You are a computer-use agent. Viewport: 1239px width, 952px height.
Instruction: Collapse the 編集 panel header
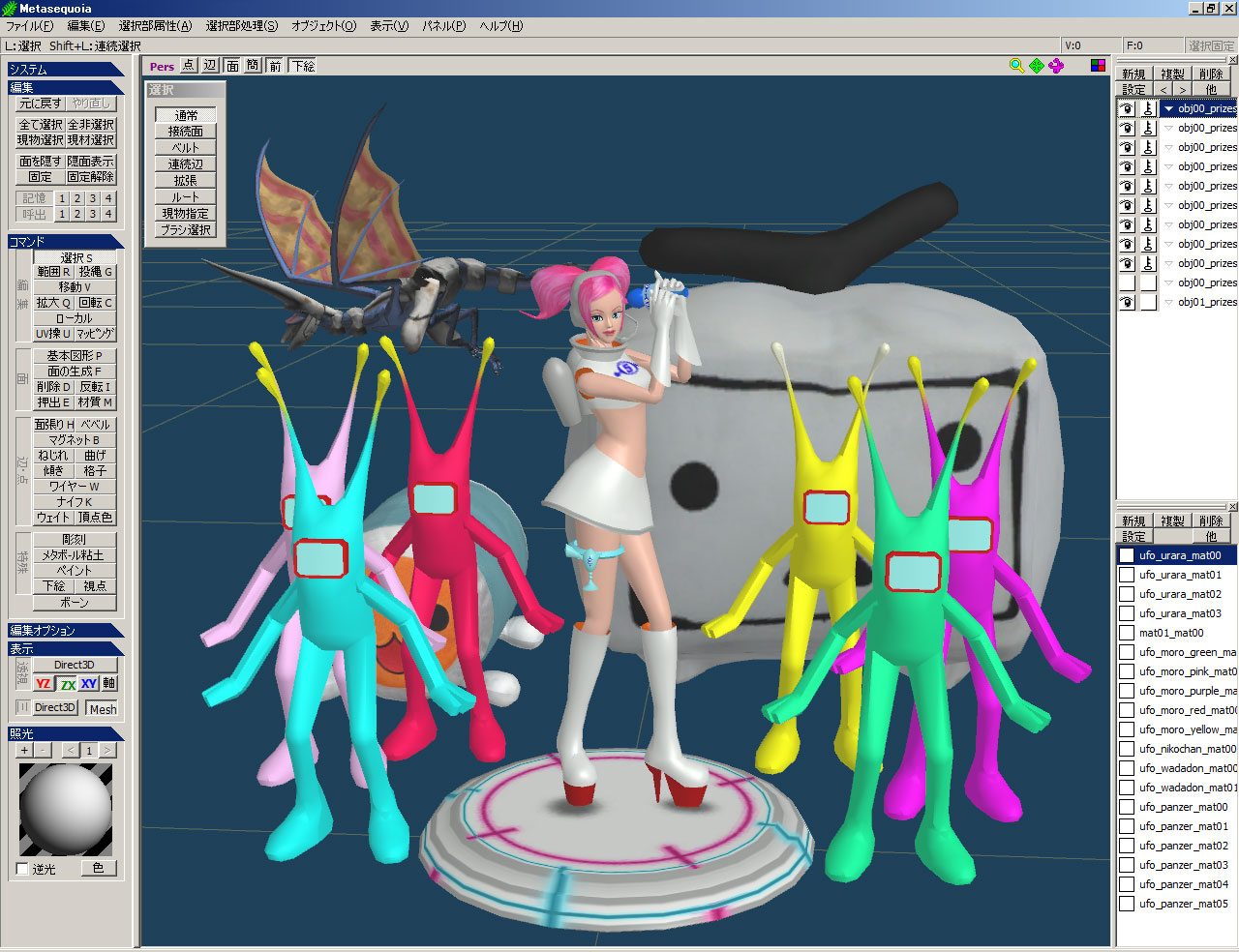[66, 87]
